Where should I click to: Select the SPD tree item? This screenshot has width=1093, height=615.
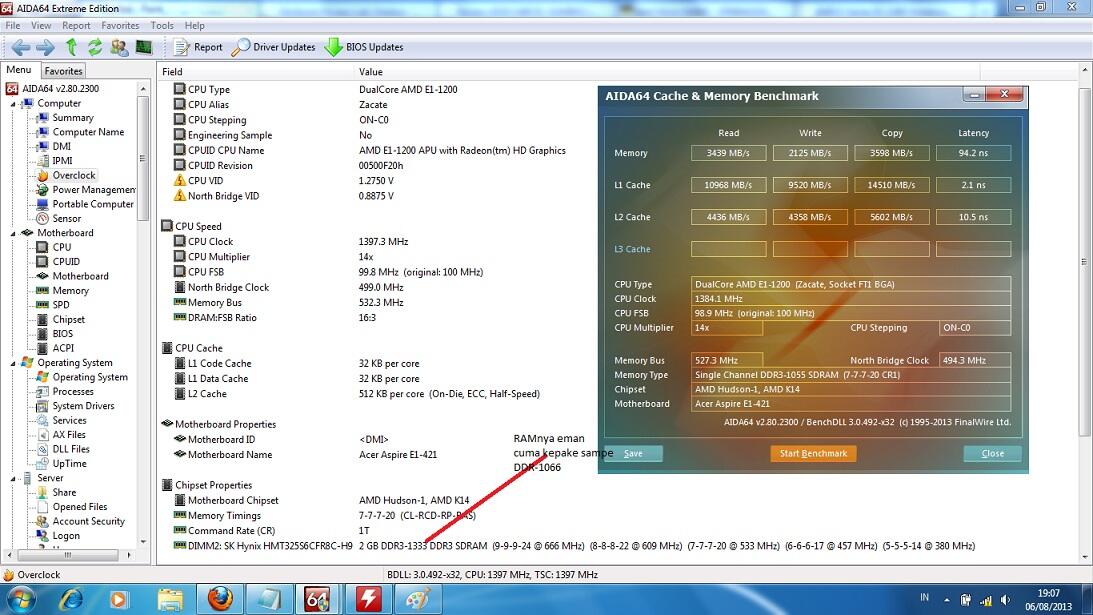click(x=61, y=305)
